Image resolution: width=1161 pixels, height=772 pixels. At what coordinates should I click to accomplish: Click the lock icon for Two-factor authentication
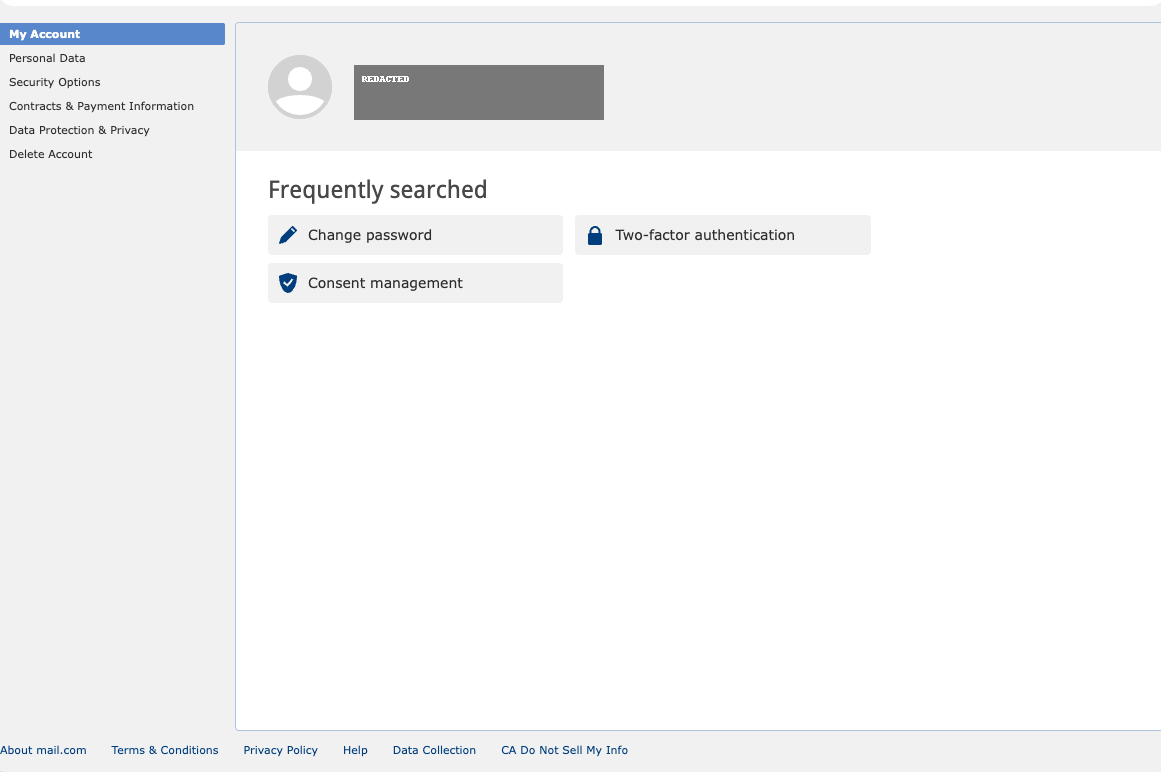coord(595,235)
